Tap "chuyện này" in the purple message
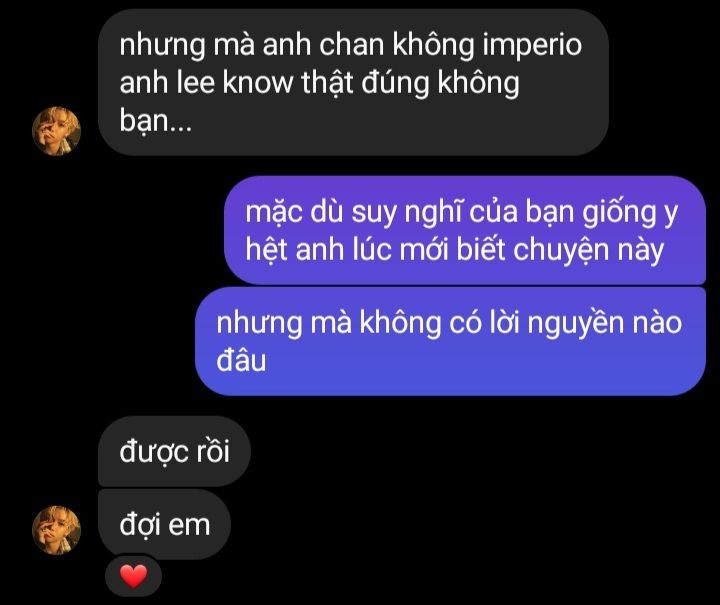Image resolution: width=720 pixels, height=605 pixels. point(589,250)
